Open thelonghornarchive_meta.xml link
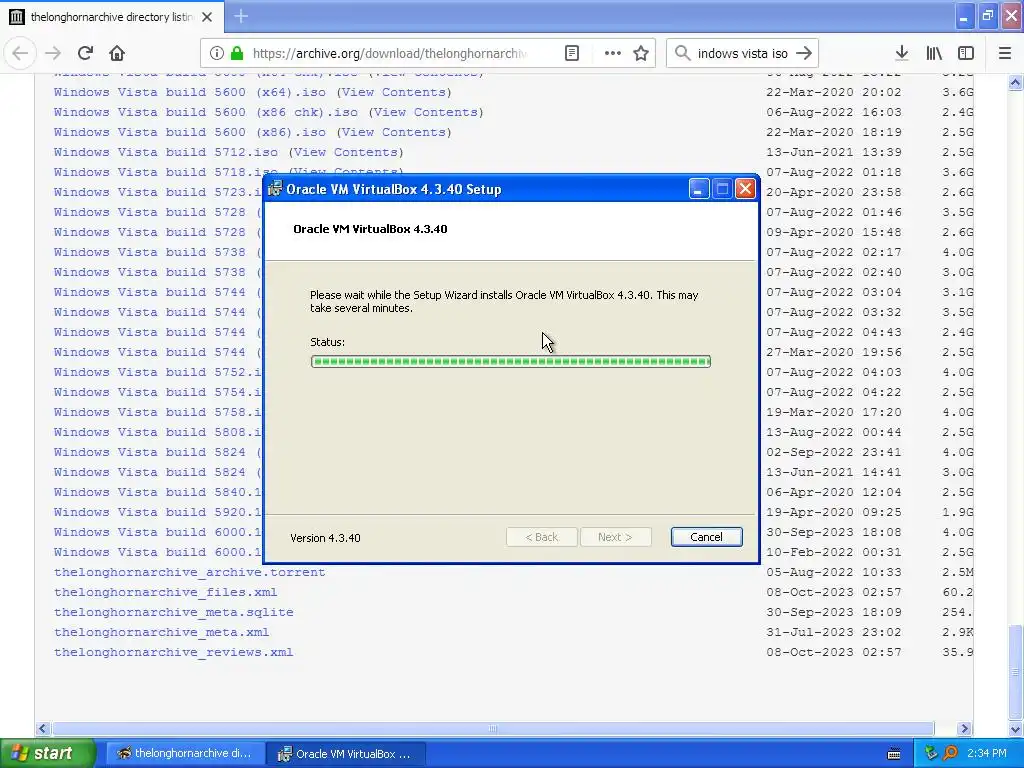The height and width of the screenshot is (768, 1024). [x=161, y=632]
